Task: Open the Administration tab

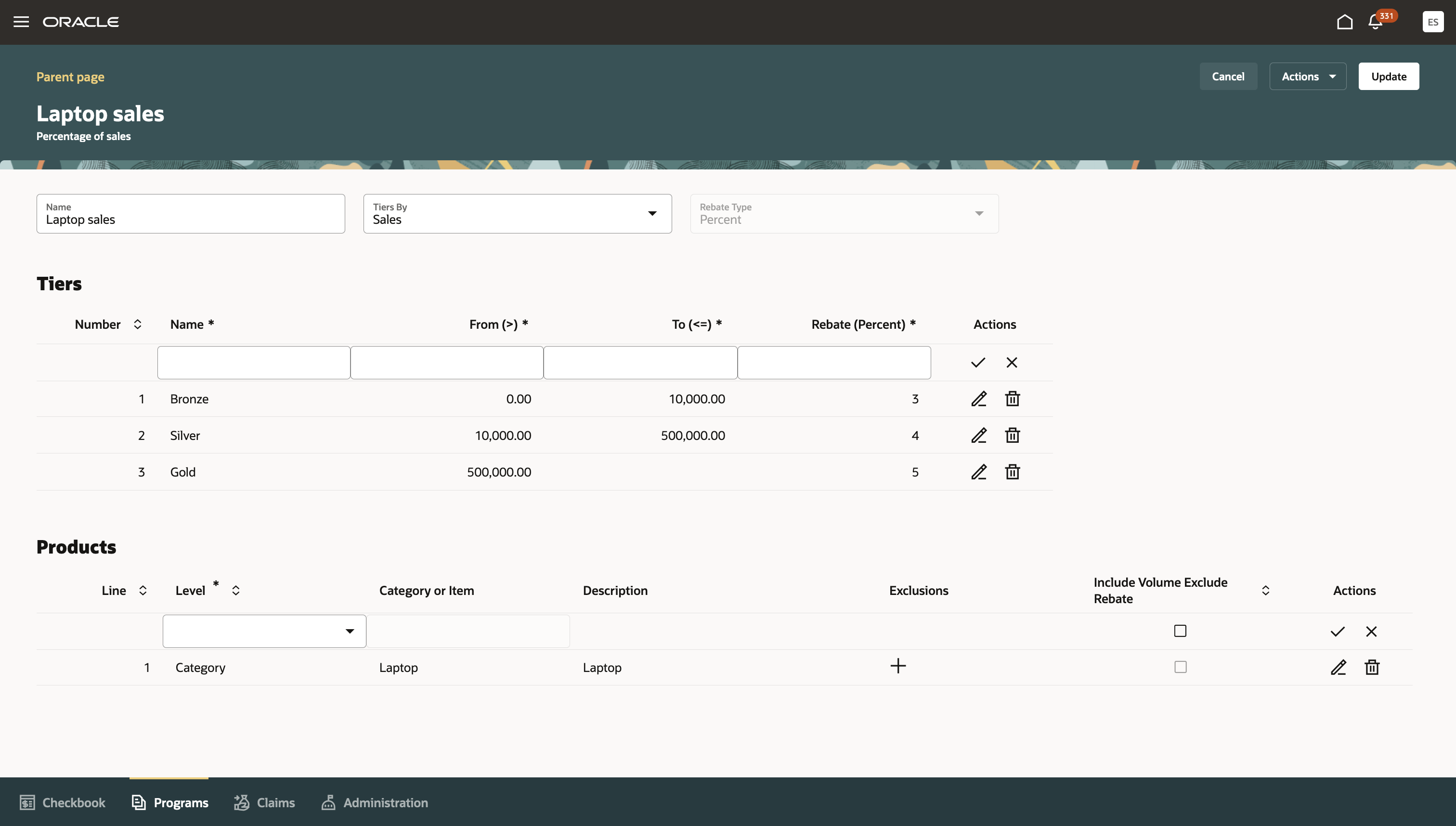Action: (x=375, y=803)
